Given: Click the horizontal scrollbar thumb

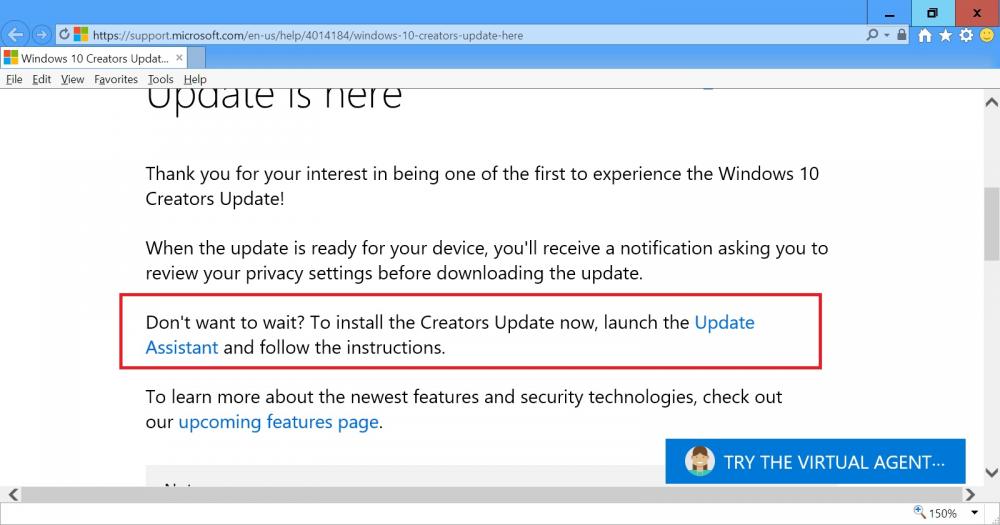Looking at the screenshot, I should 492,494.
